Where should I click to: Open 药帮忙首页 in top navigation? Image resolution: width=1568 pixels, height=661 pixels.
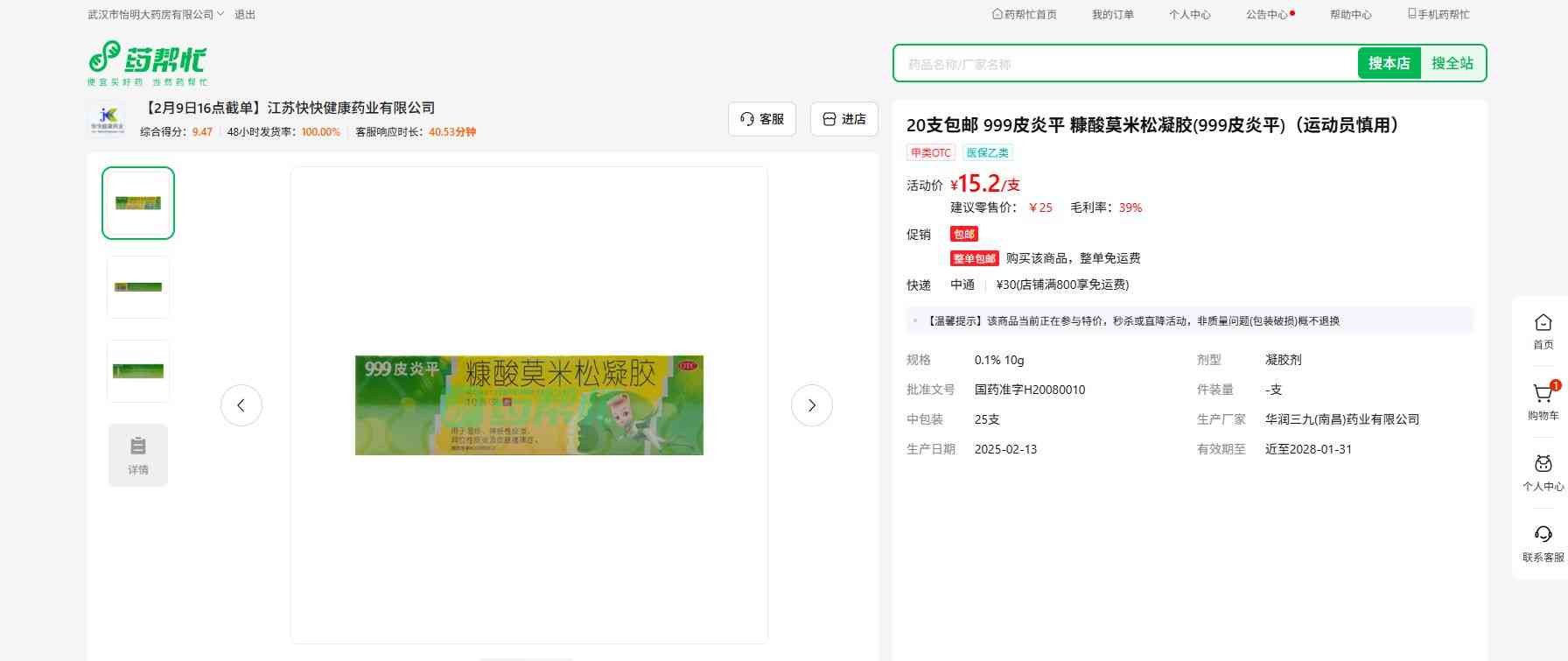1024,15
